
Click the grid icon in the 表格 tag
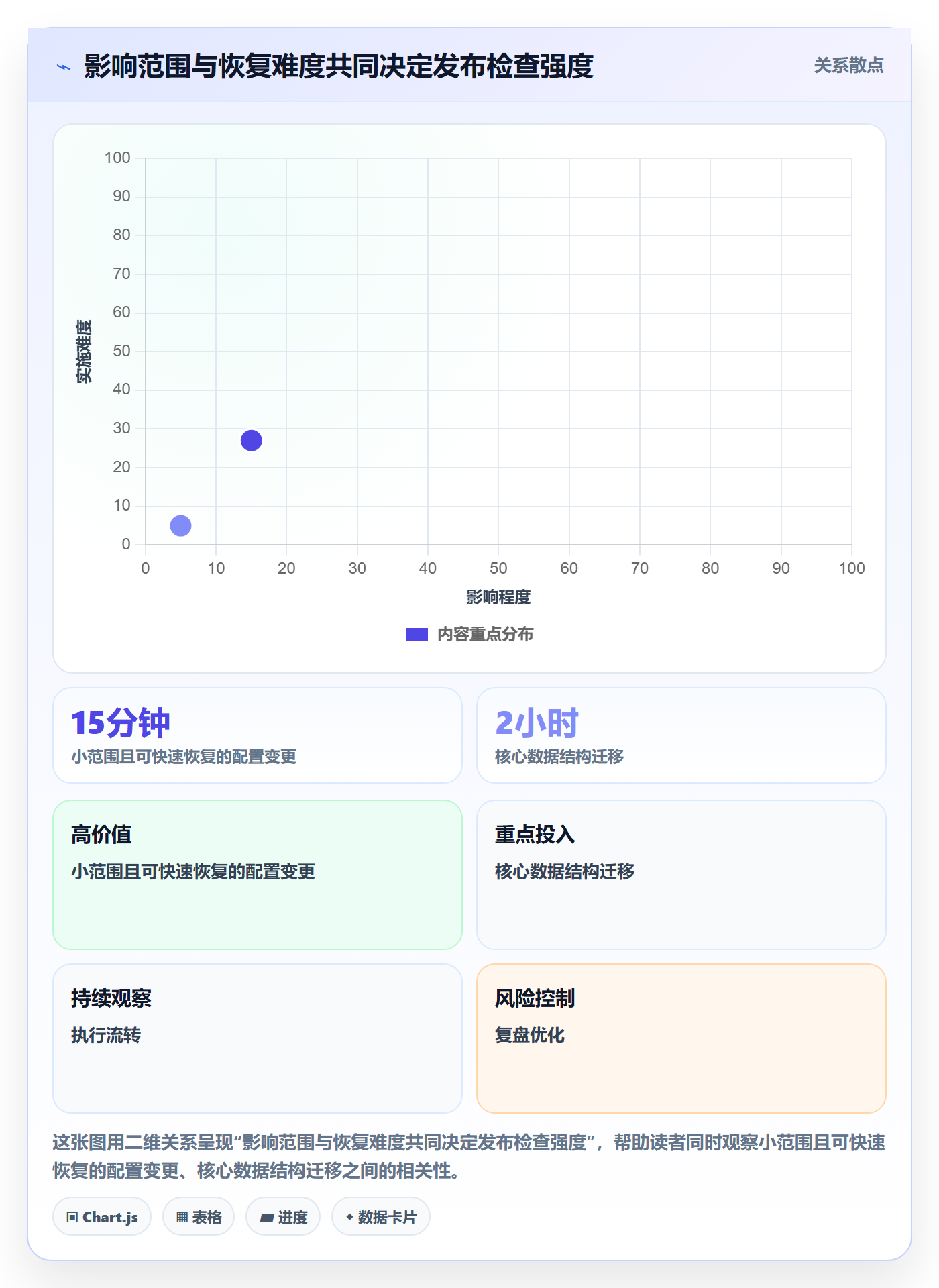(x=182, y=1217)
